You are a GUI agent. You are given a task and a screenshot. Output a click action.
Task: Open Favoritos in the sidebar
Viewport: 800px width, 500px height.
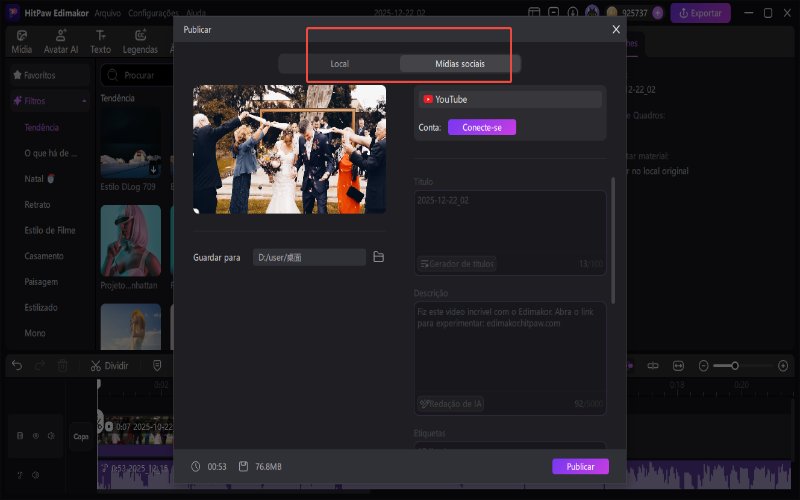(x=49, y=75)
